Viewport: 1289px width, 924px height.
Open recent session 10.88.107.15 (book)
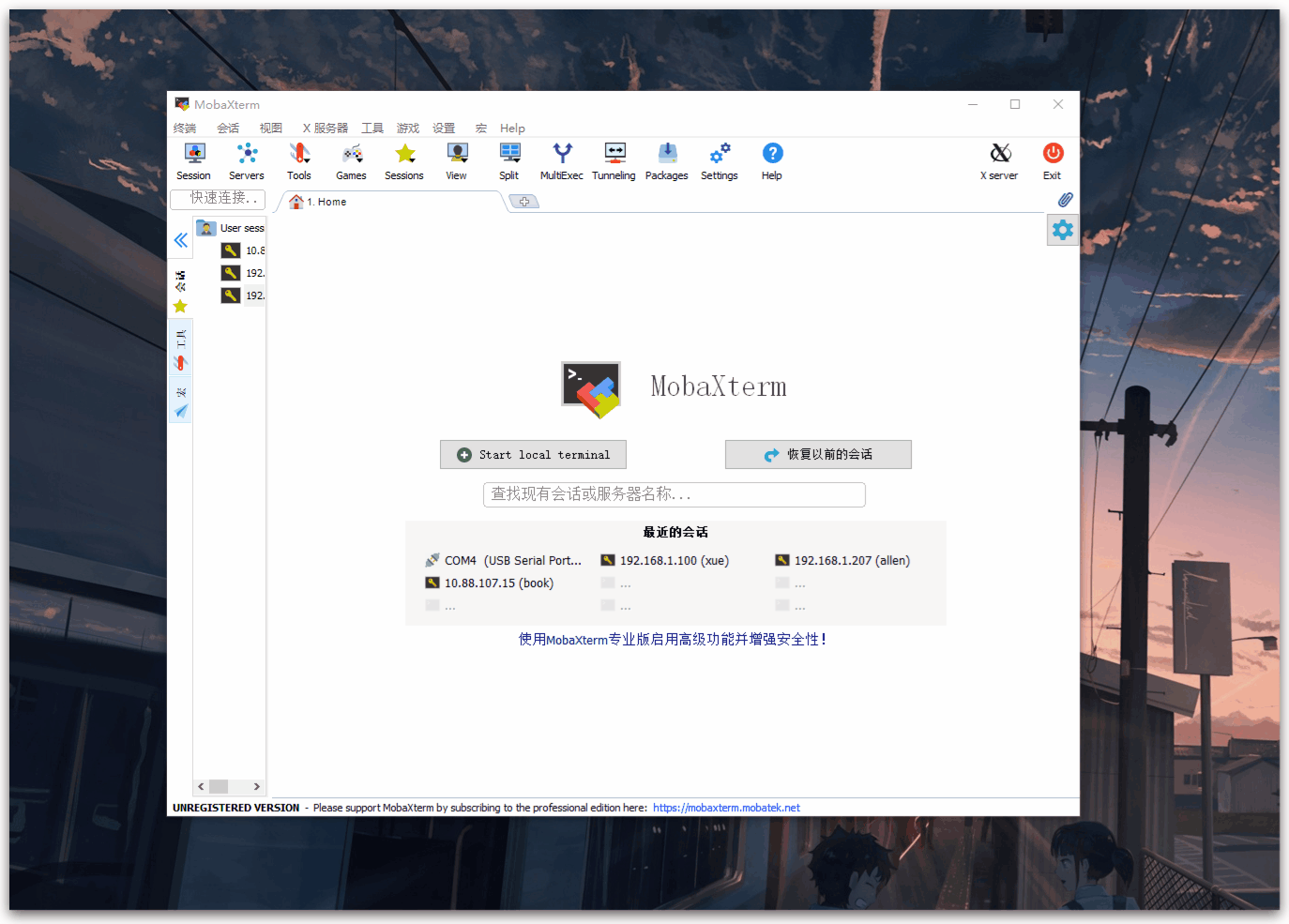point(490,583)
